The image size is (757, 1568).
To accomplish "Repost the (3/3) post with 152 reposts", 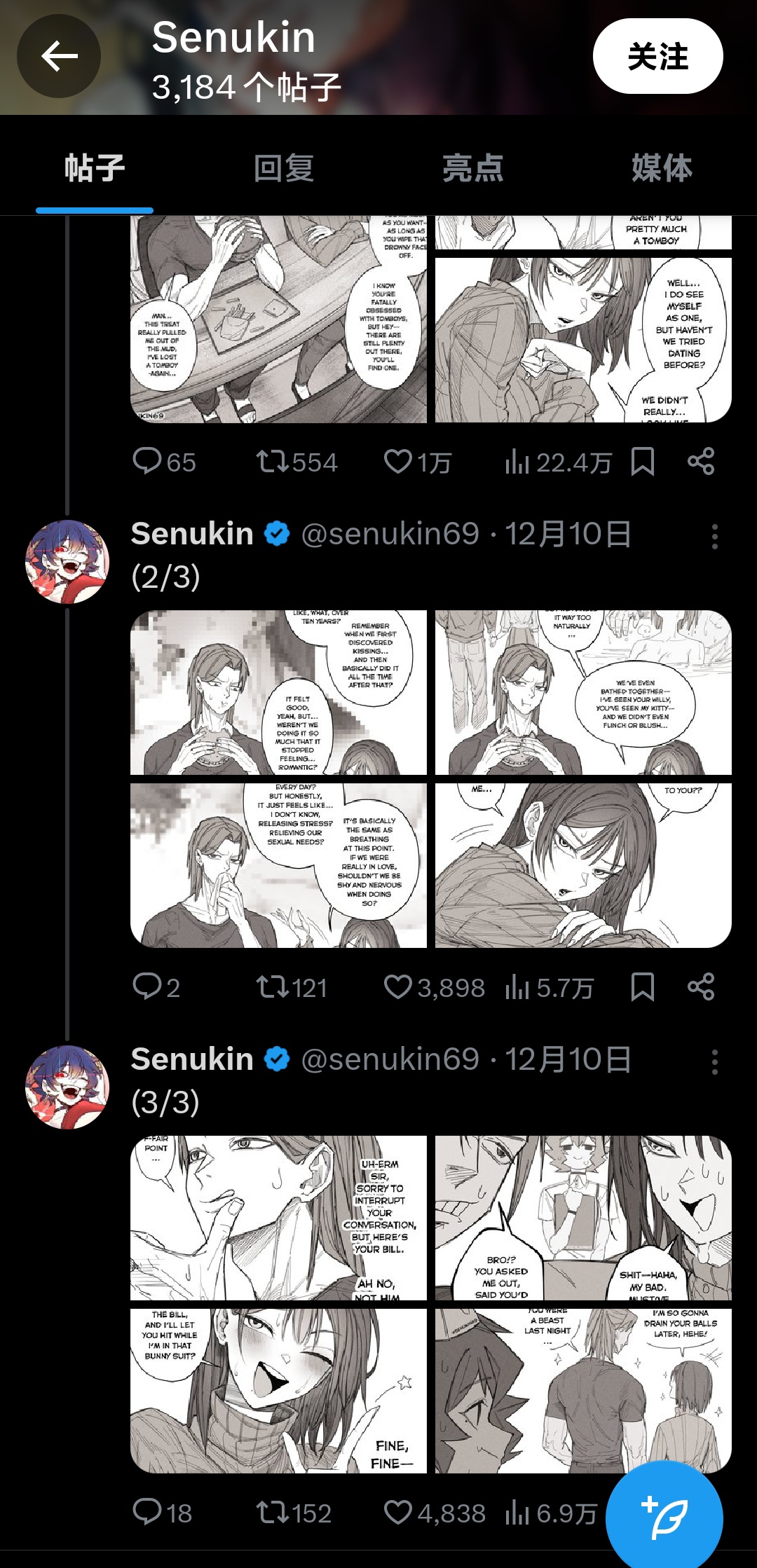I will (272, 1512).
